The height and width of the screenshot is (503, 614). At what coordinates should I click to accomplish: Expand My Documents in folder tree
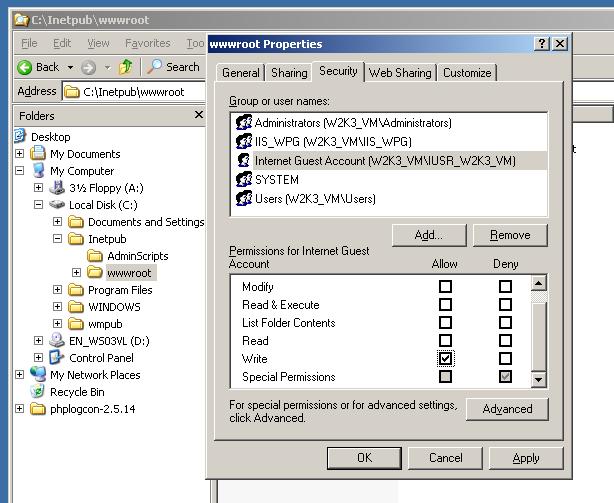(20, 153)
